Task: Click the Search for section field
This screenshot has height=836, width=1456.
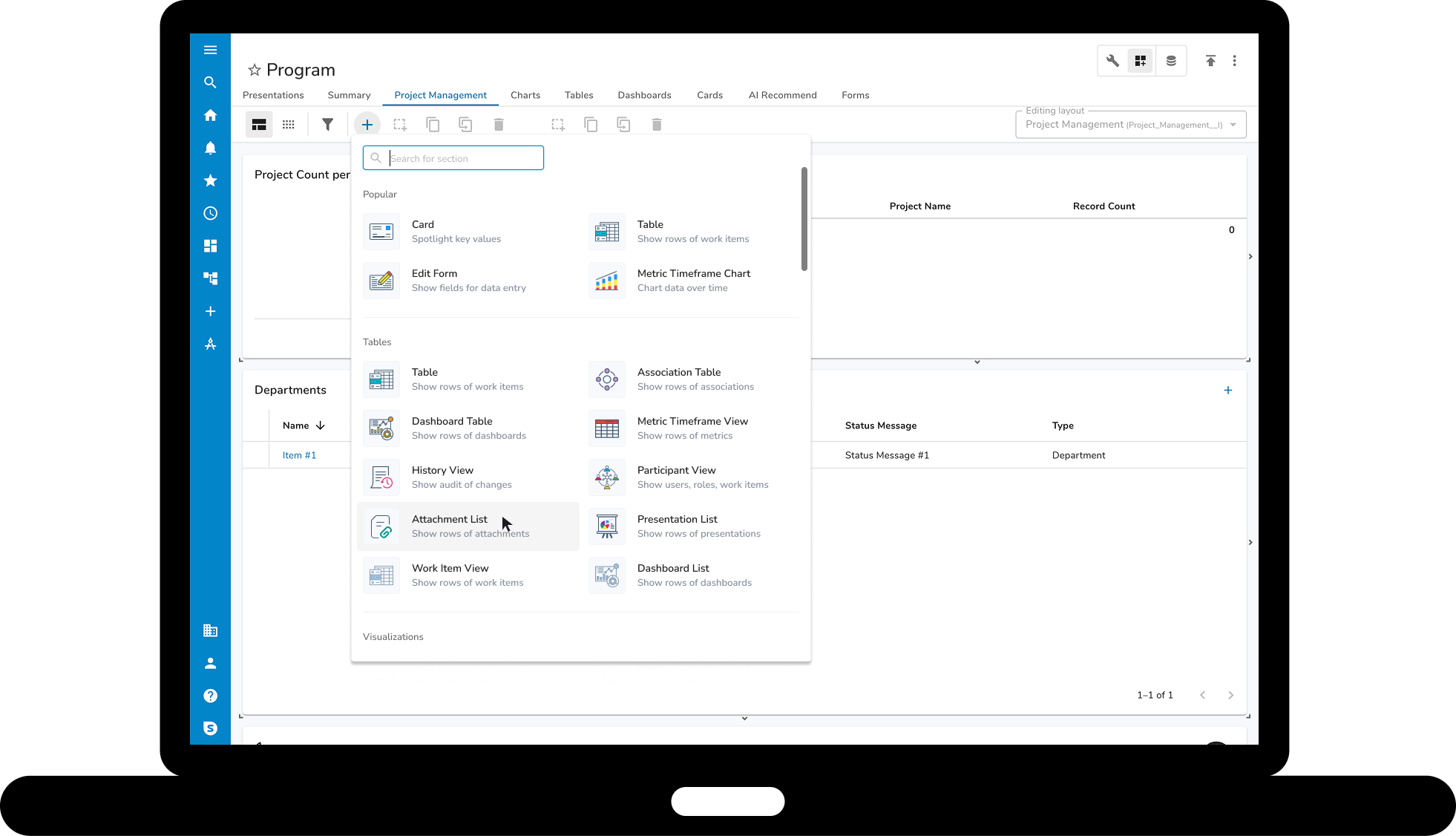Action: pos(453,158)
